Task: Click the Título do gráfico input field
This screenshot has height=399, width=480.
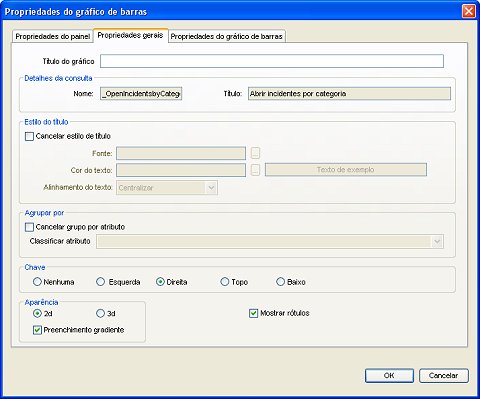Action: (272, 61)
